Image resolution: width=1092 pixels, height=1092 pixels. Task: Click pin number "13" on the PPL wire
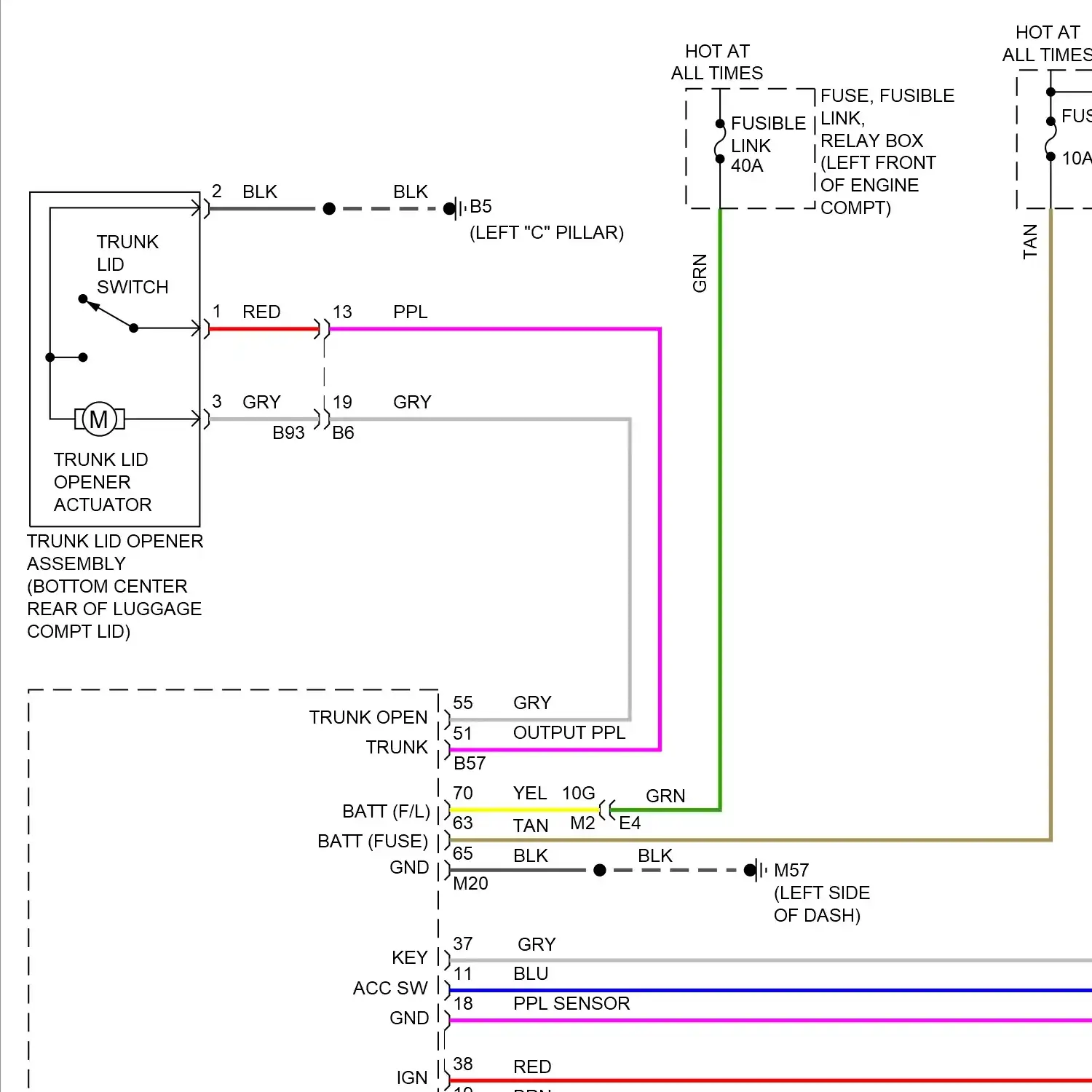(x=342, y=312)
